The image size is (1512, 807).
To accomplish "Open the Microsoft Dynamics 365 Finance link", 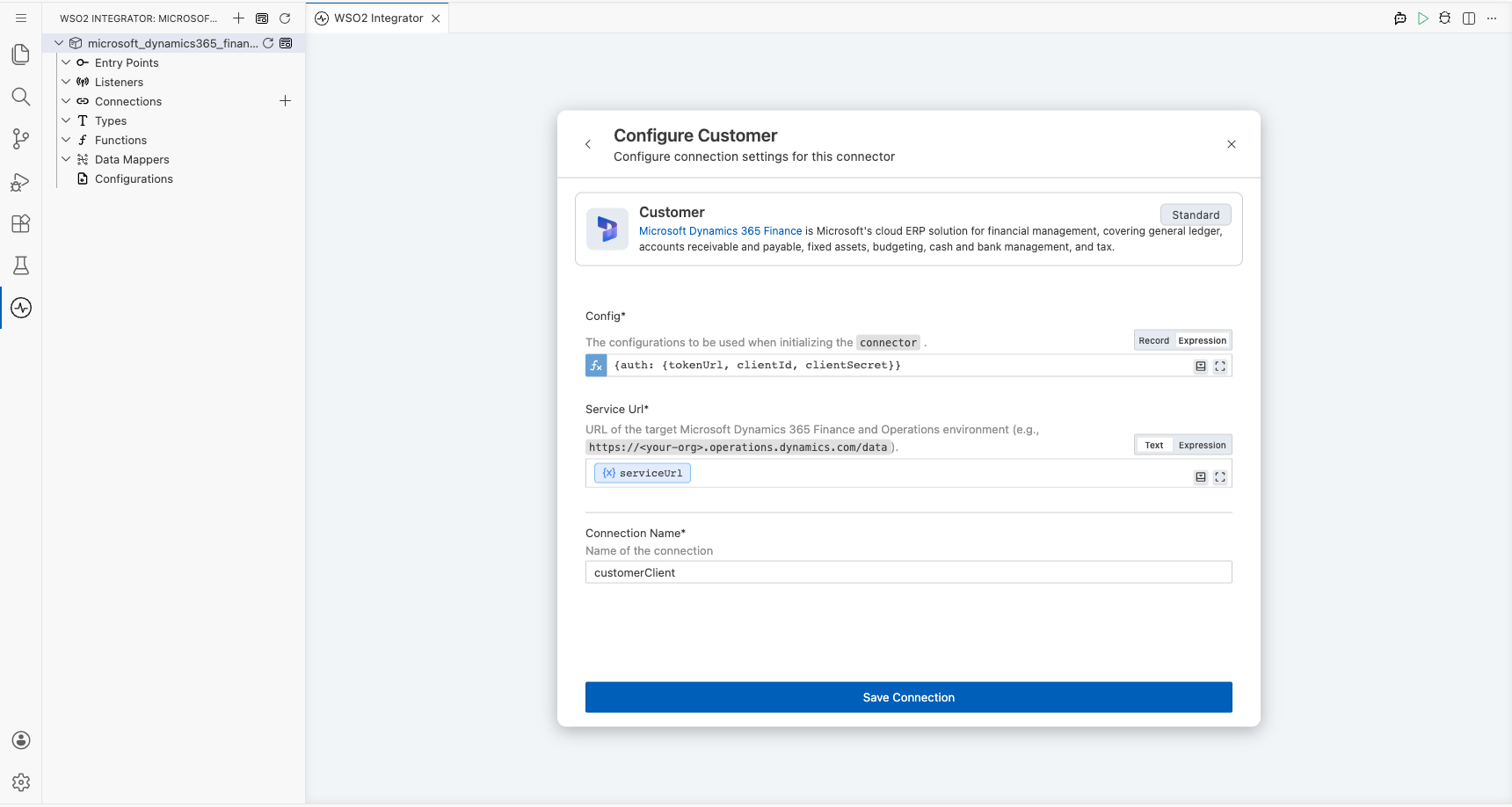I will pyautogui.click(x=720, y=231).
